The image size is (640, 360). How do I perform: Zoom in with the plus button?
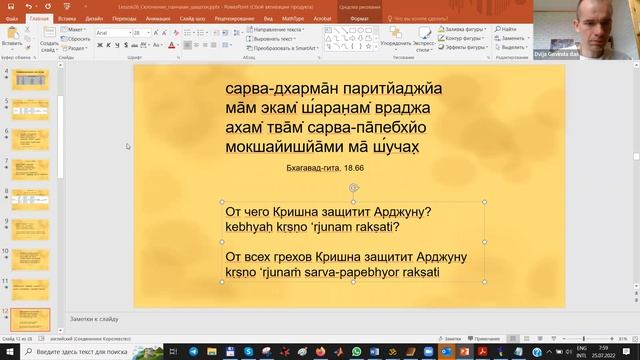(x=611, y=339)
